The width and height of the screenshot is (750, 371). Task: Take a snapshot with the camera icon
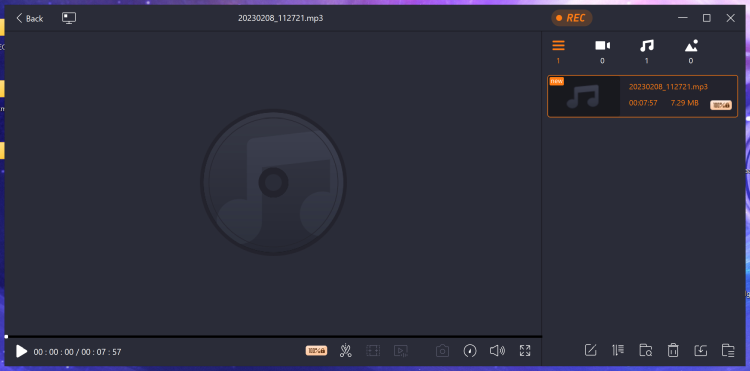442,351
